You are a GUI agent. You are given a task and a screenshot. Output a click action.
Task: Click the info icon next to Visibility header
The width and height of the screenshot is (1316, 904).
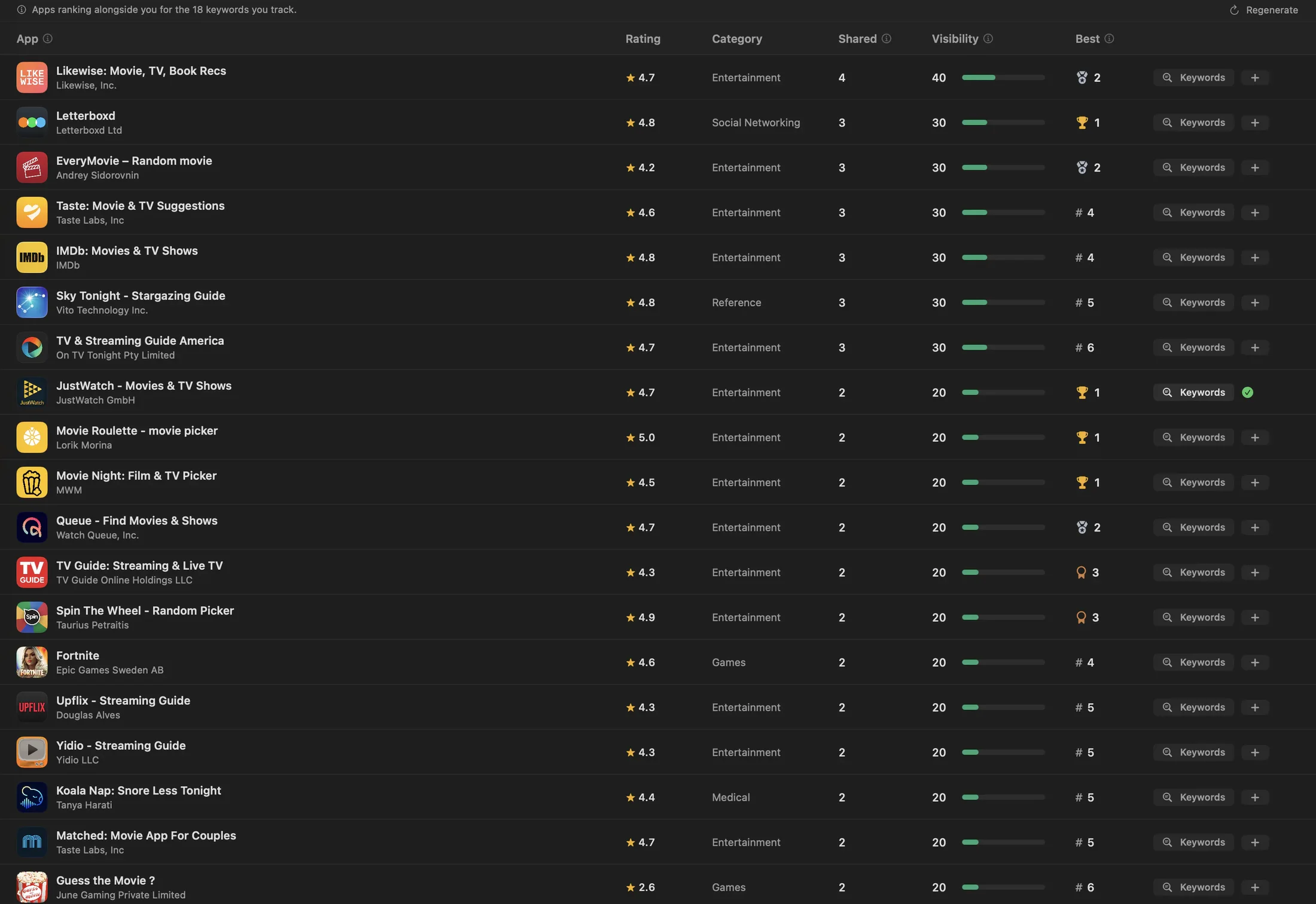point(988,39)
